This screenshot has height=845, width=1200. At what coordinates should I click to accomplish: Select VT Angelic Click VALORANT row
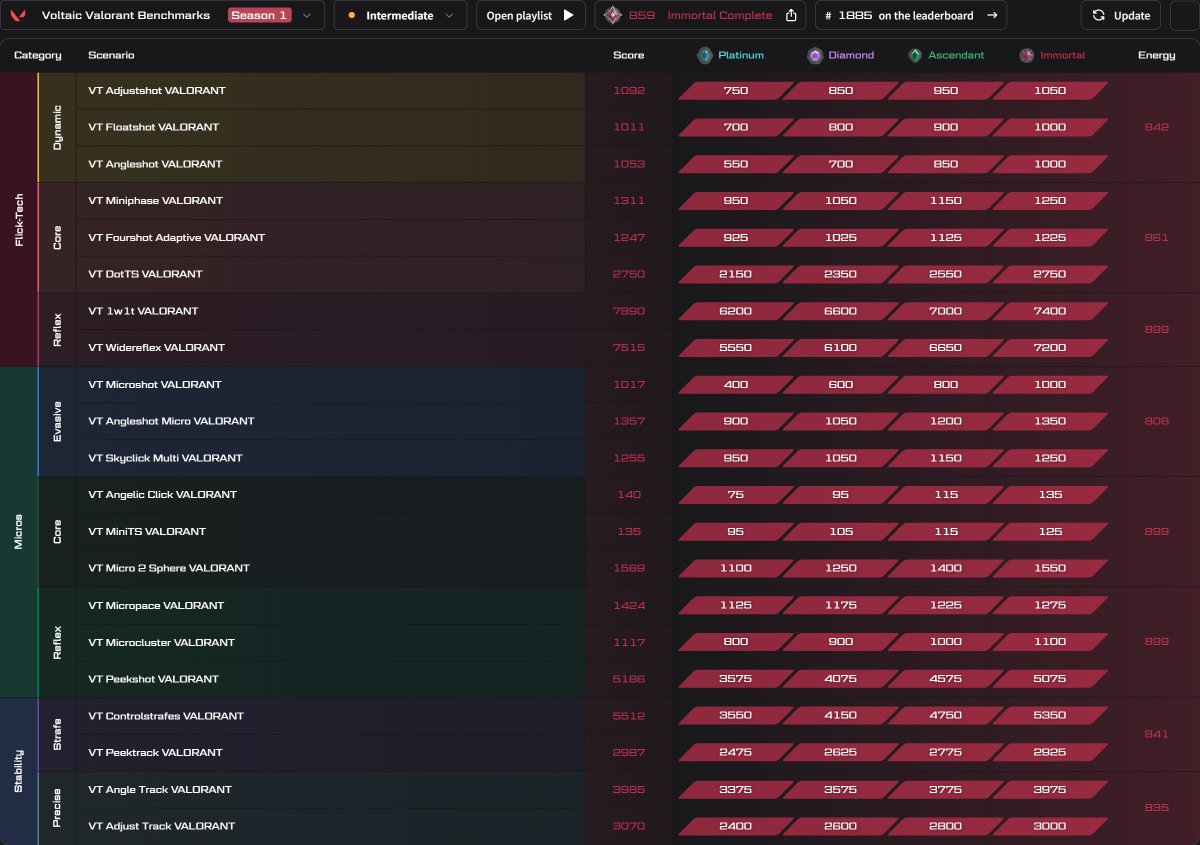[331, 494]
